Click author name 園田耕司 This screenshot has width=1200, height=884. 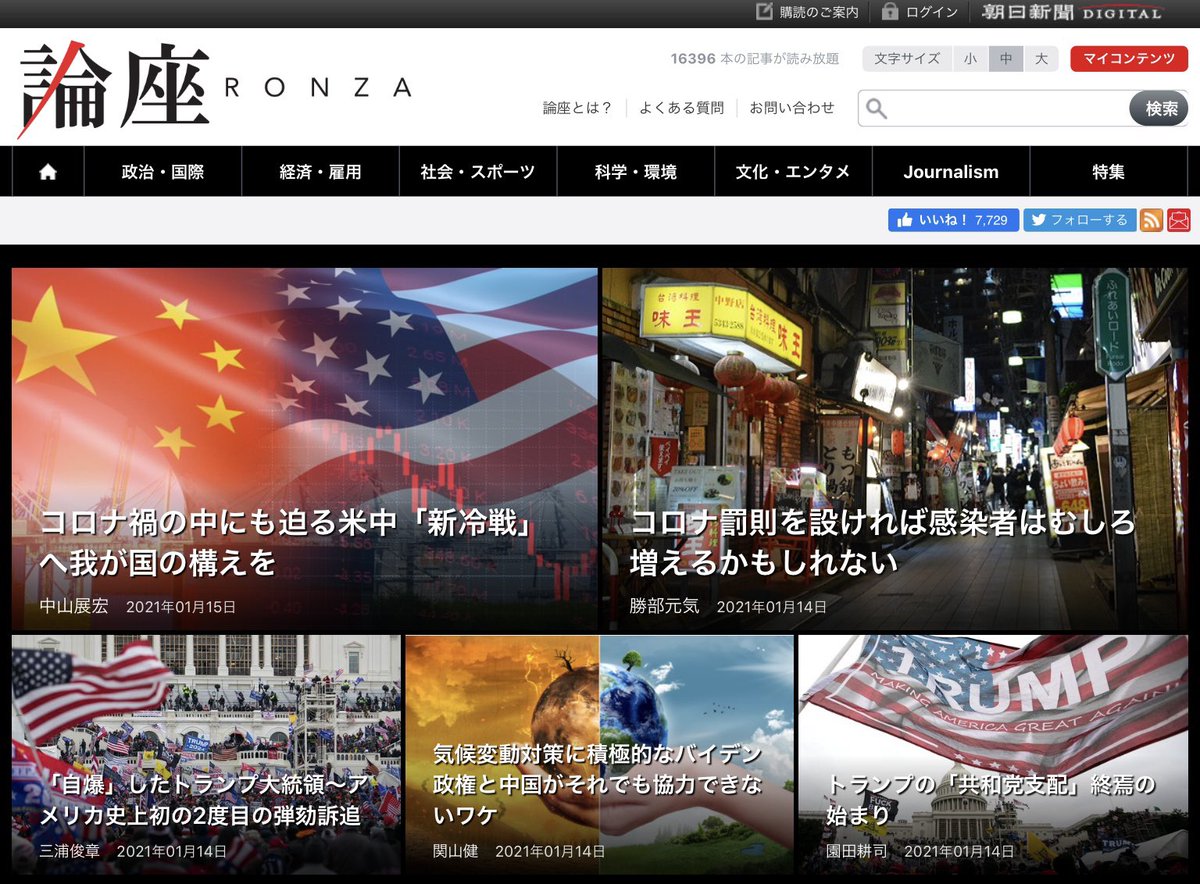point(857,851)
